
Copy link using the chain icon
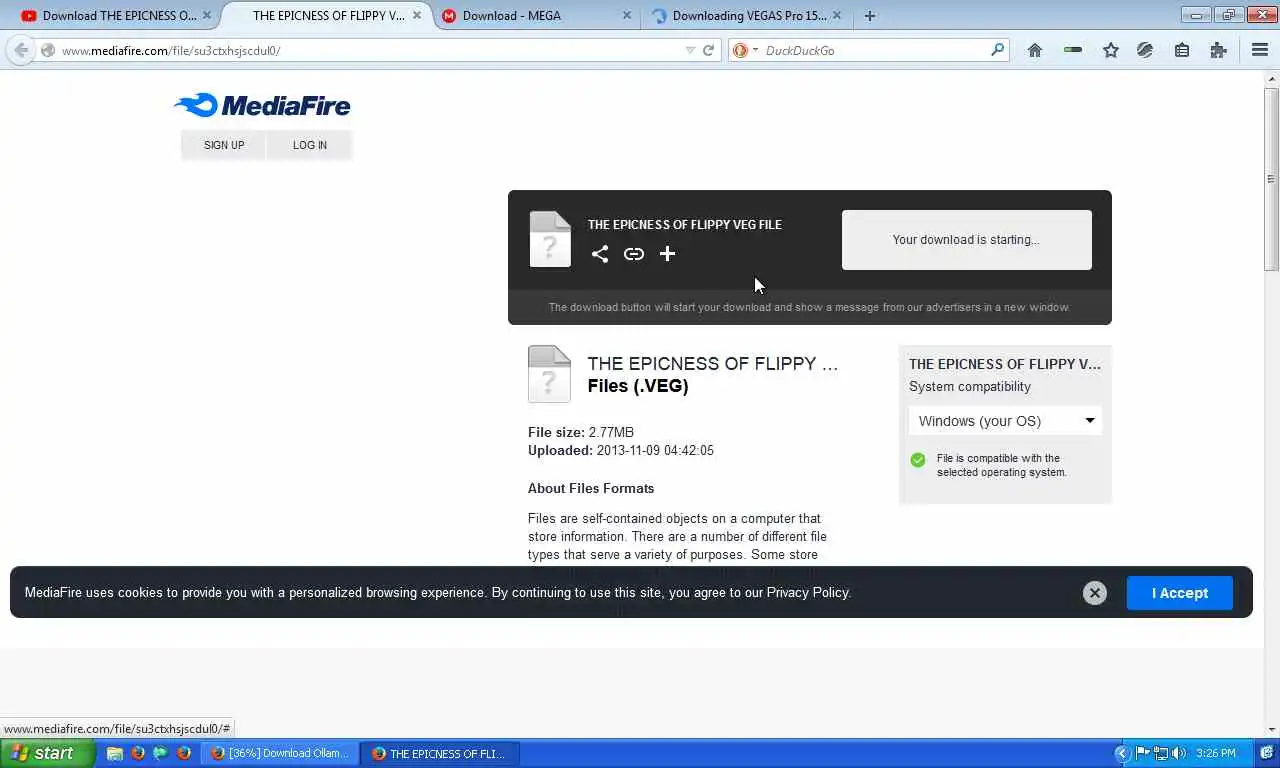pyautogui.click(x=634, y=254)
